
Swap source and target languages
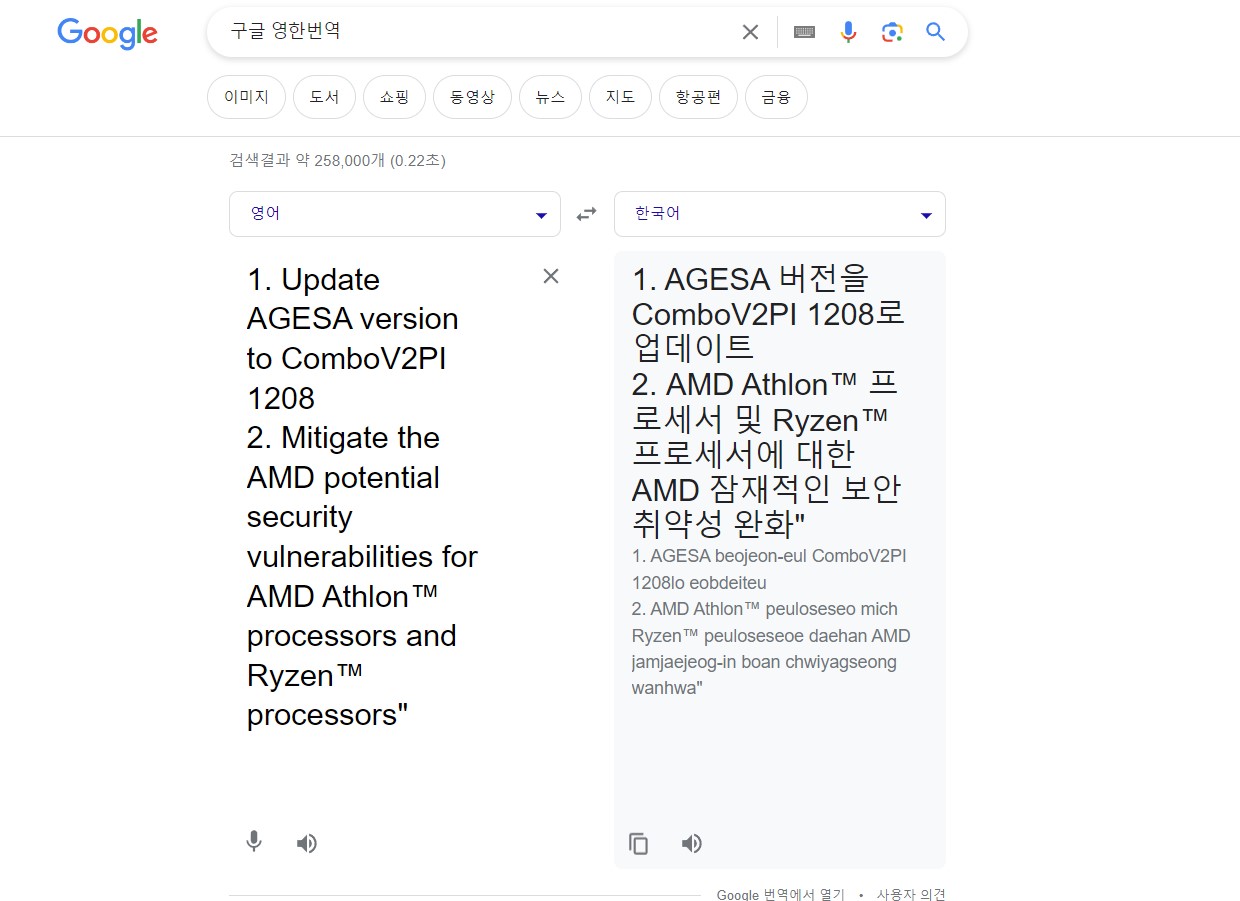(x=587, y=214)
